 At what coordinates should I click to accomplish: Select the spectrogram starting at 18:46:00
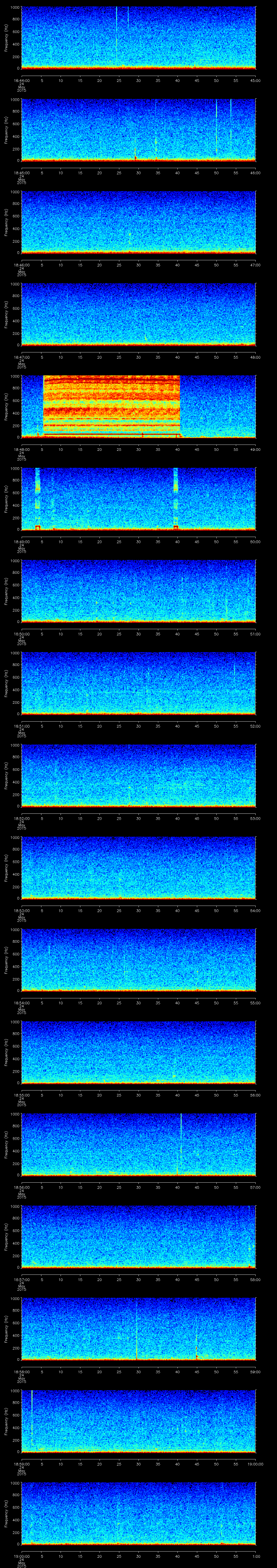(138, 222)
